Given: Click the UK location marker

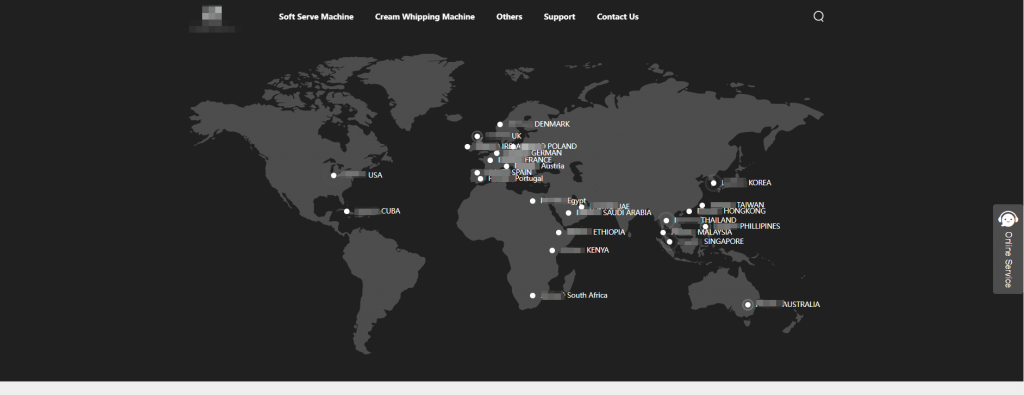Looking at the screenshot, I should pyautogui.click(x=477, y=136).
